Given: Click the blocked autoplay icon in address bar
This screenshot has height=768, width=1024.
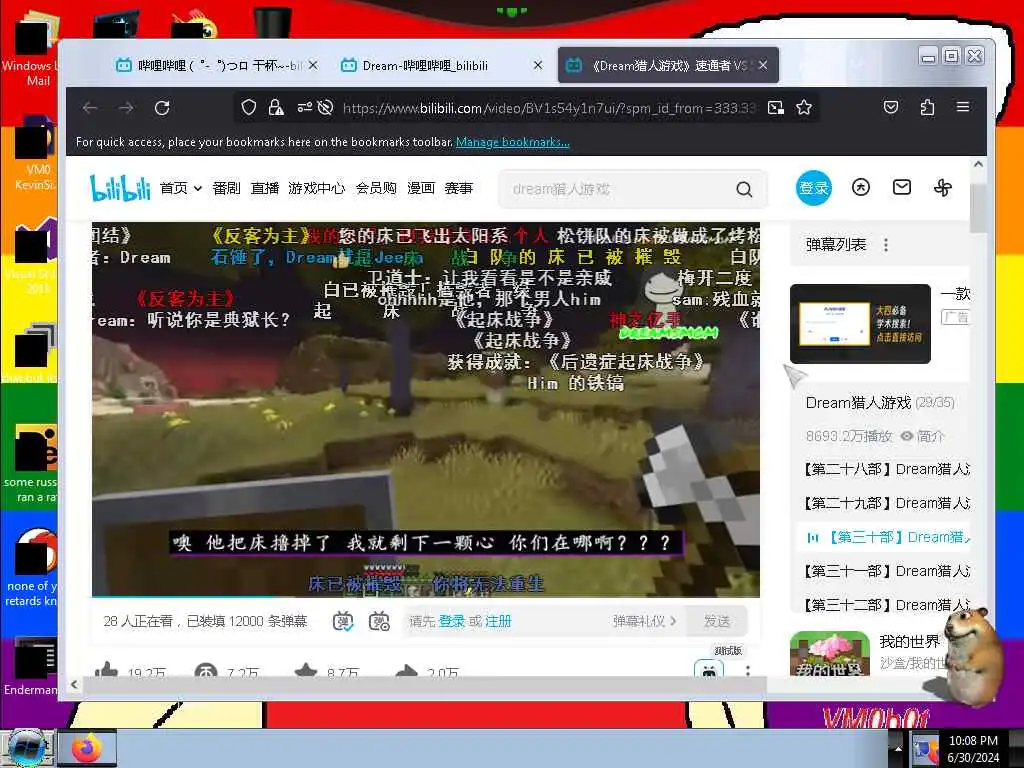Looking at the screenshot, I should click(325, 108).
